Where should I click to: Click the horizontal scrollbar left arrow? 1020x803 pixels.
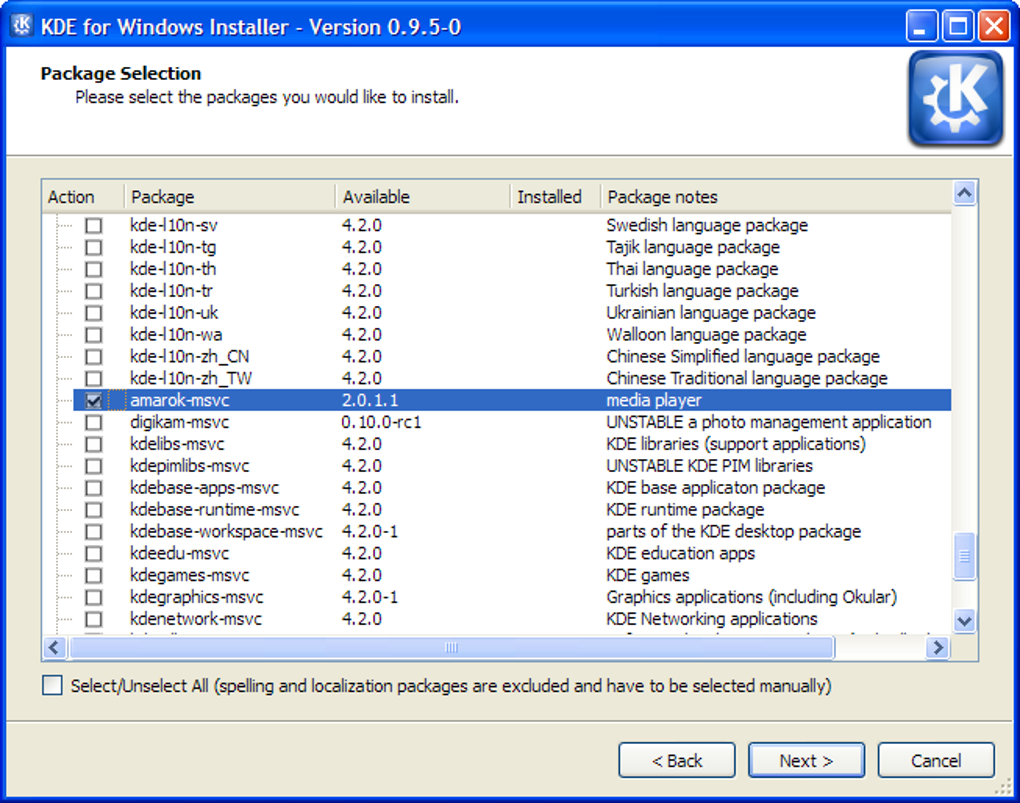(x=54, y=647)
